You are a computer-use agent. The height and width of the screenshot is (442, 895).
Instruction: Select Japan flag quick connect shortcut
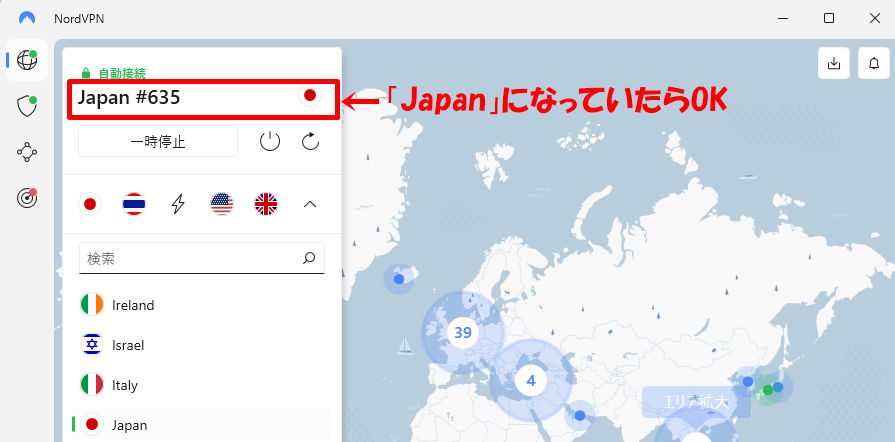click(90, 204)
